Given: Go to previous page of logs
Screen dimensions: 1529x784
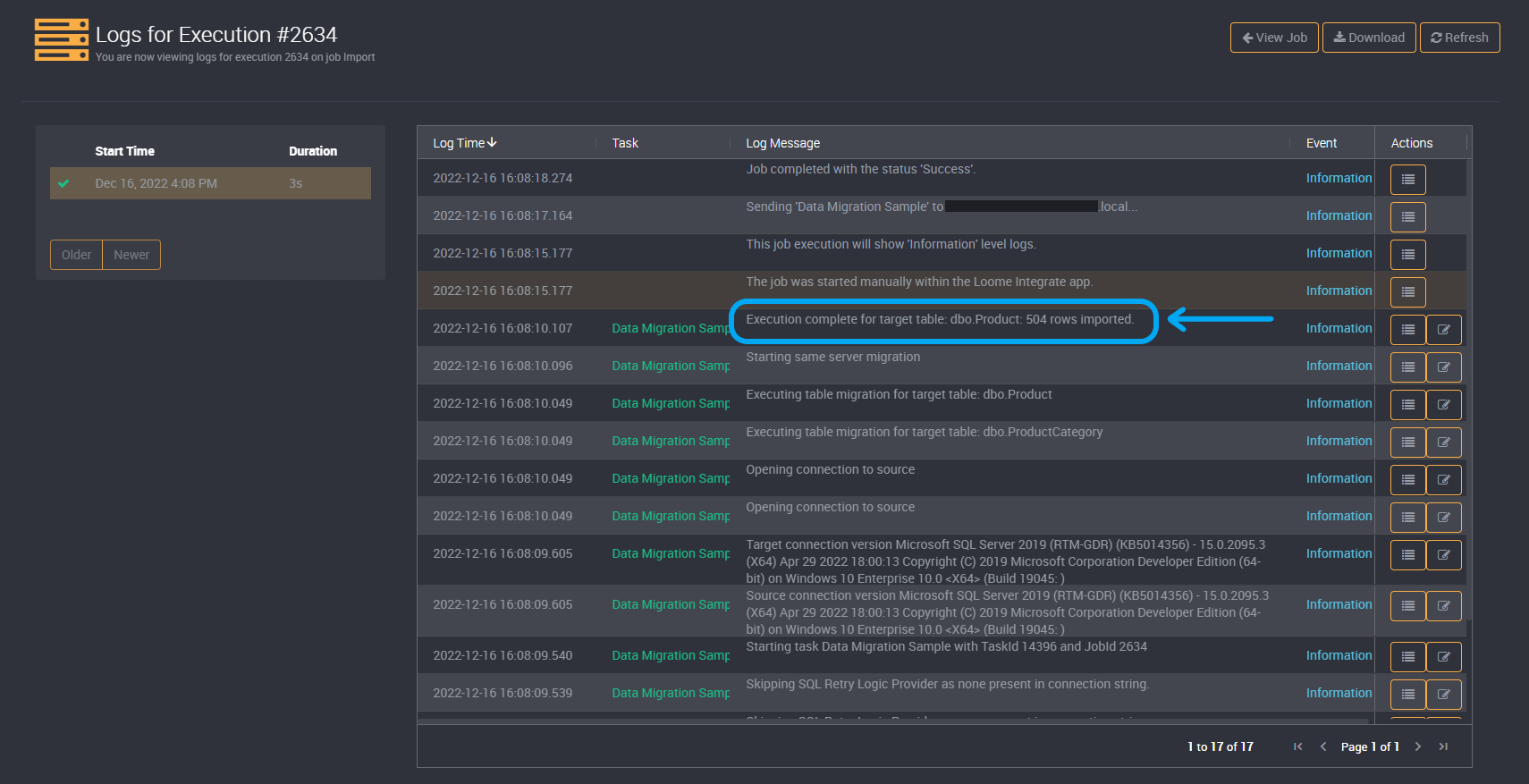Looking at the screenshot, I should click(x=1323, y=746).
